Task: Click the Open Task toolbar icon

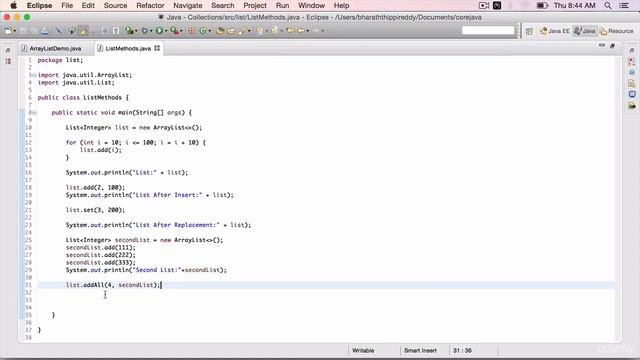Action: pyautogui.click(x=231, y=31)
